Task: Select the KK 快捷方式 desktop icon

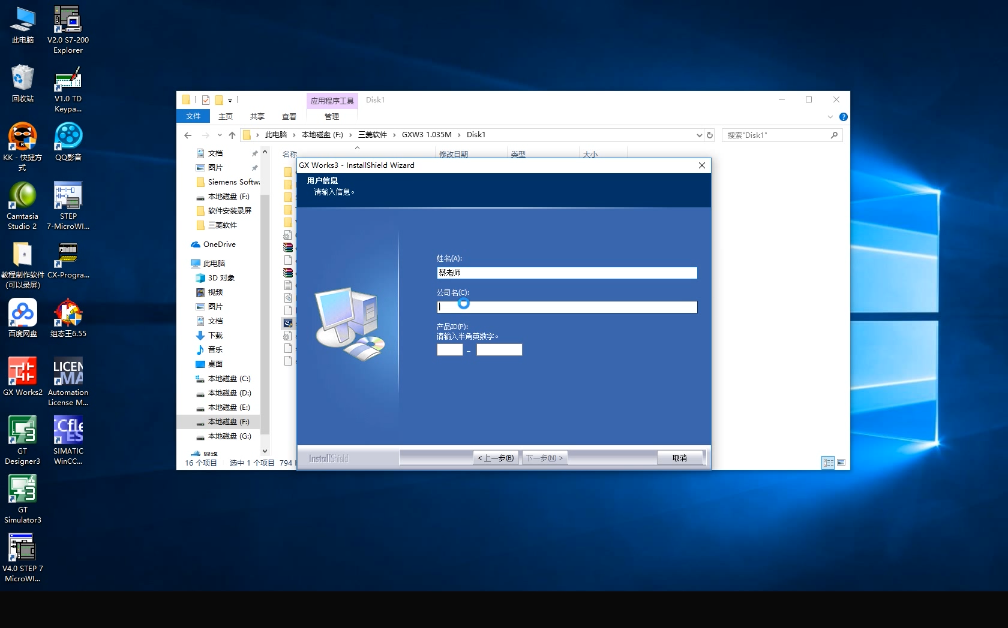Action: 22,147
